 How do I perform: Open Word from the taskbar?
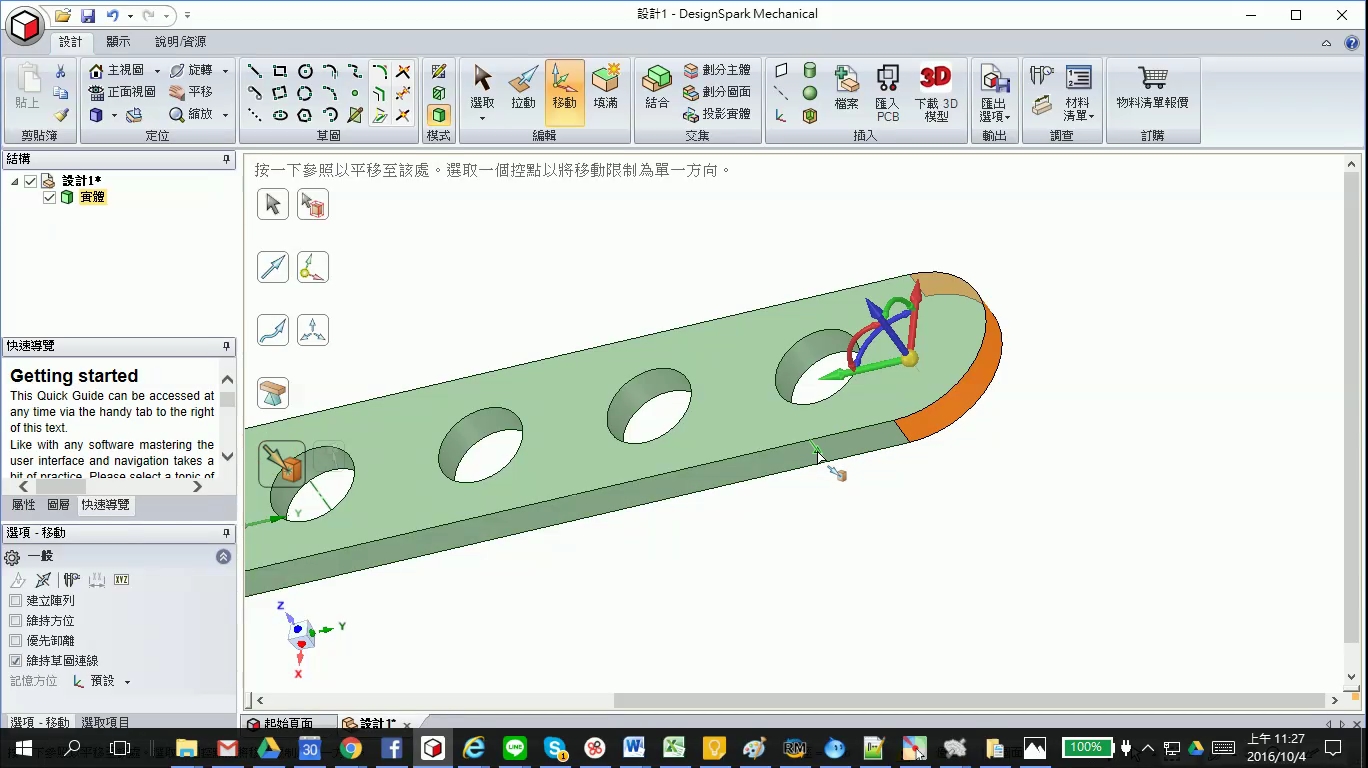[633, 748]
